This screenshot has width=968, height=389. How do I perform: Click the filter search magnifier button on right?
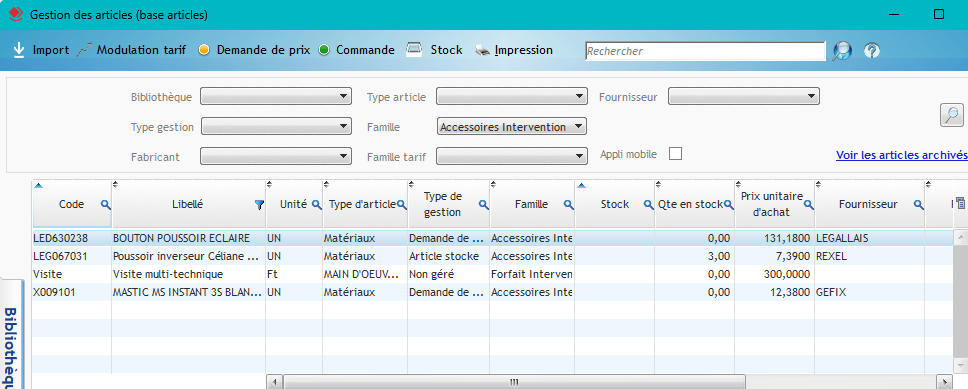pos(951,115)
